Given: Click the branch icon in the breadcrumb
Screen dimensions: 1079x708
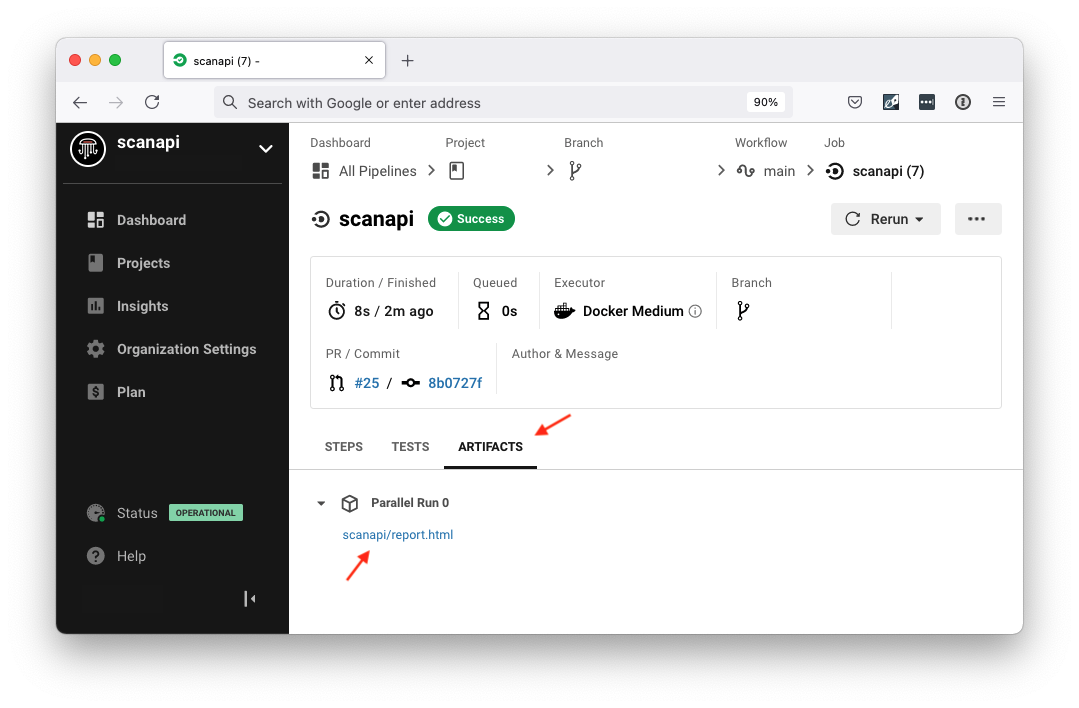Looking at the screenshot, I should click(577, 170).
